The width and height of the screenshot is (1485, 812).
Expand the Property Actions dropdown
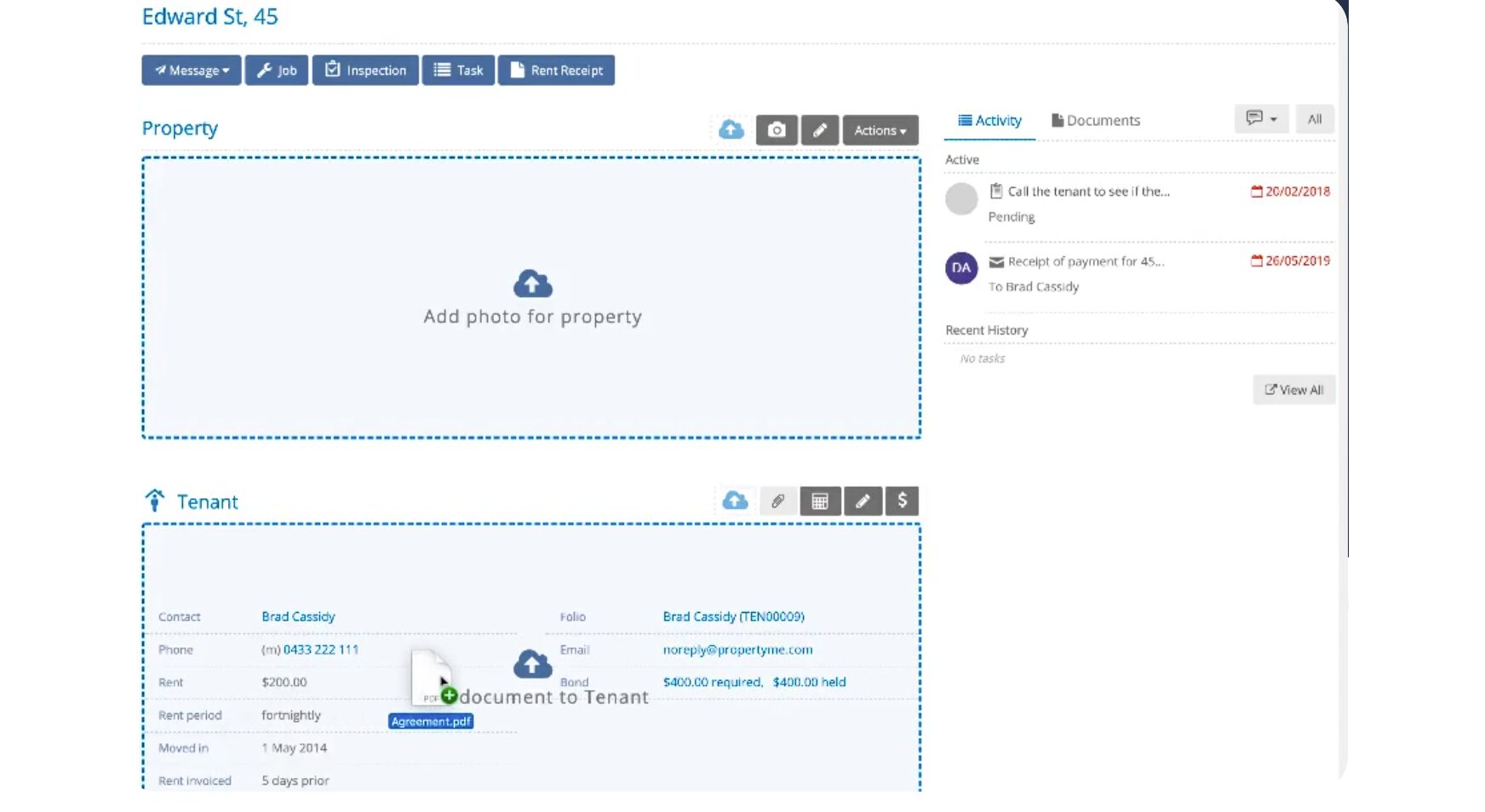coord(880,130)
